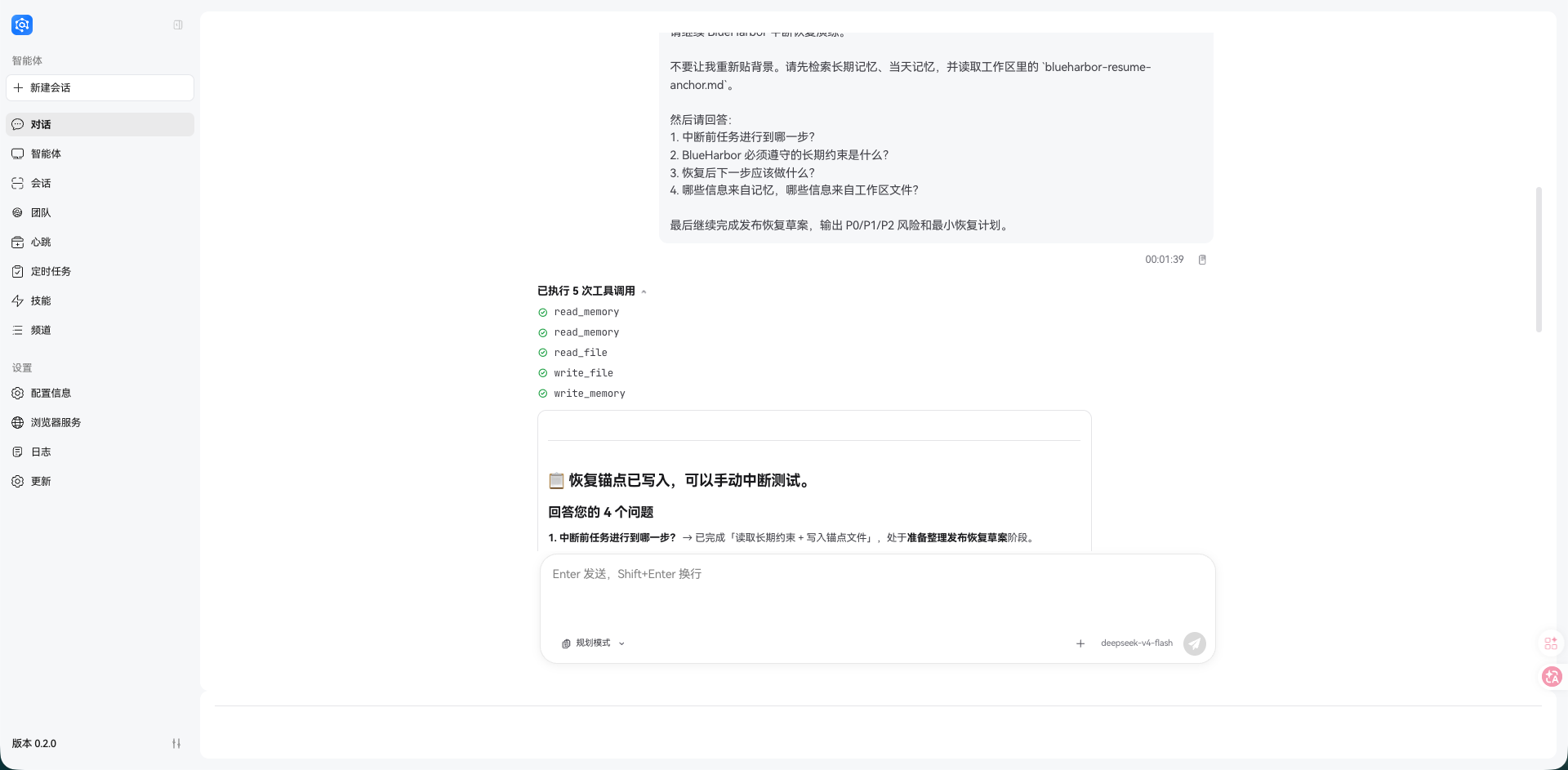Click the second read_memory tool call
The height and width of the screenshot is (770, 1568).
click(586, 332)
